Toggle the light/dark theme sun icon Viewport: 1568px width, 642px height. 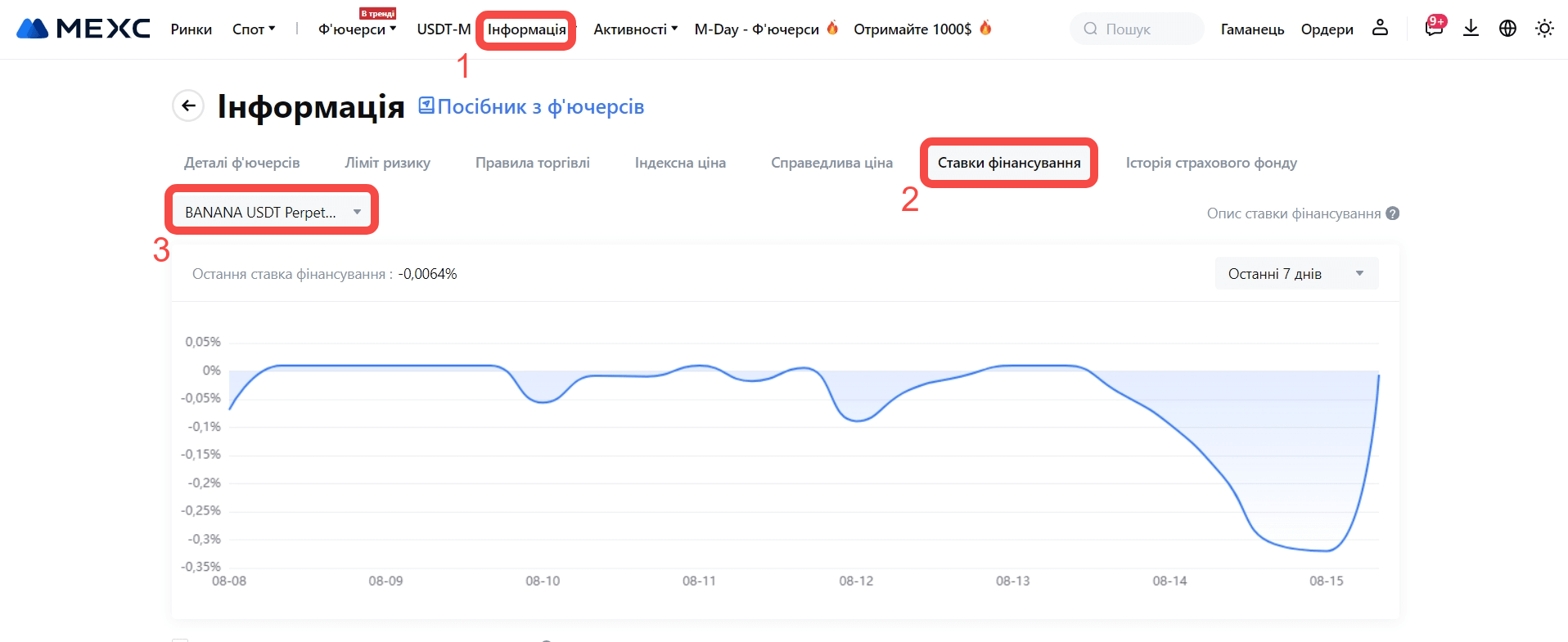pyautogui.click(x=1544, y=29)
